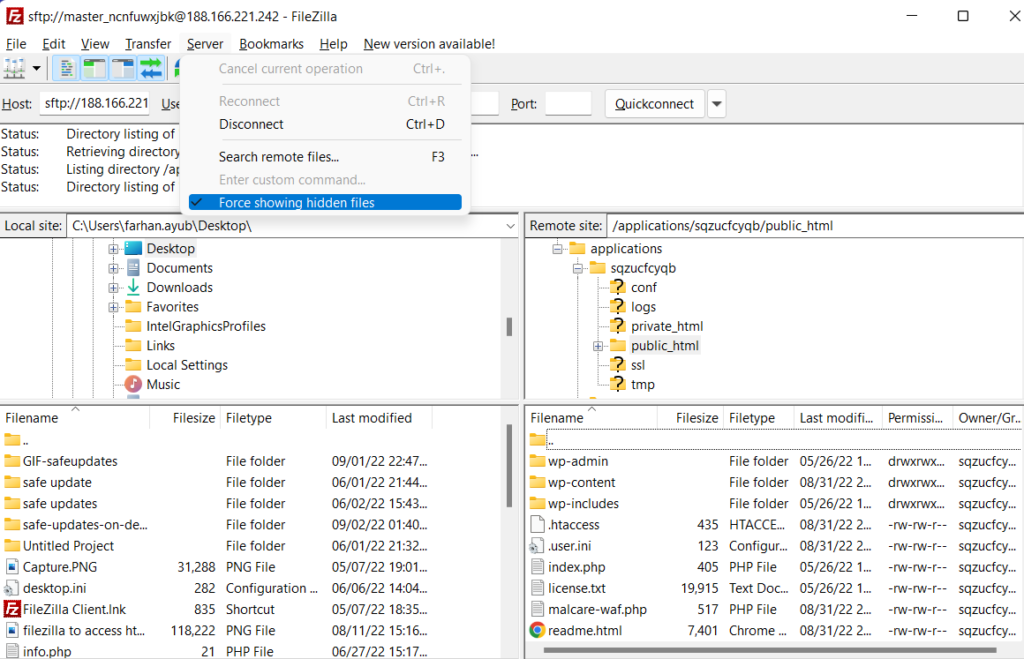Uncheck Force showing hidden files
The height and width of the screenshot is (659, 1024).
(x=296, y=203)
